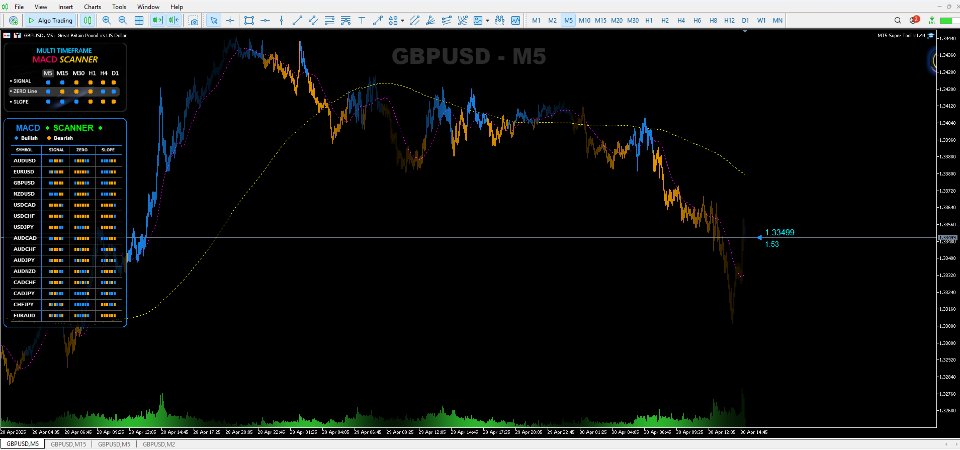960x450 pixels.
Task: Switch chart to H4 timeframe in toolbar
Action: [x=681, y=20]
